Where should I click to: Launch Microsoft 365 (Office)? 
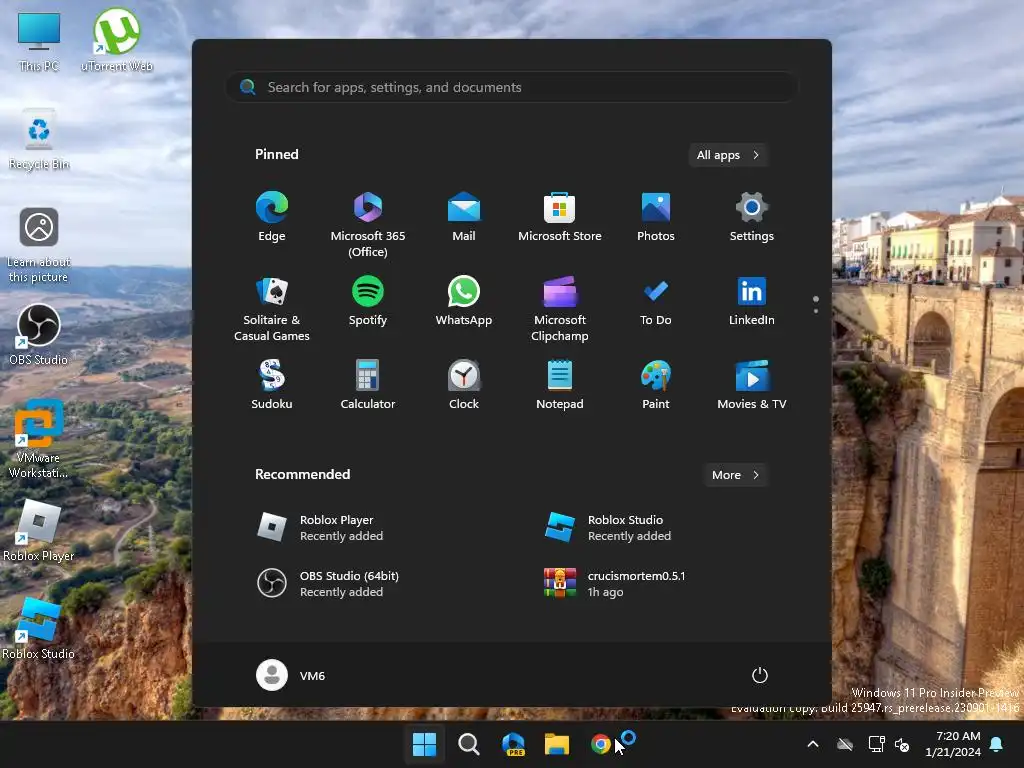point(368,225)
